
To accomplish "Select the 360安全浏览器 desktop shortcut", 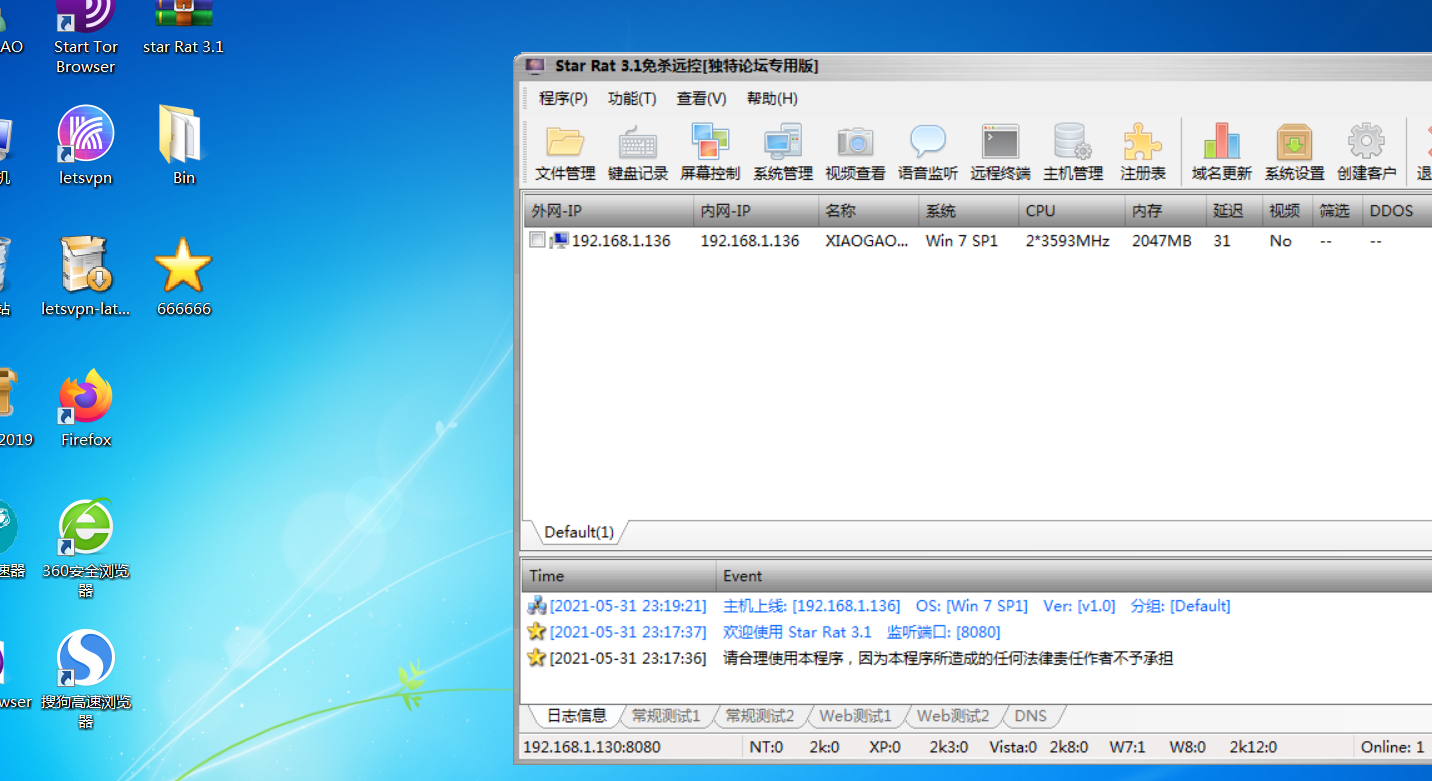I will 86,548.
